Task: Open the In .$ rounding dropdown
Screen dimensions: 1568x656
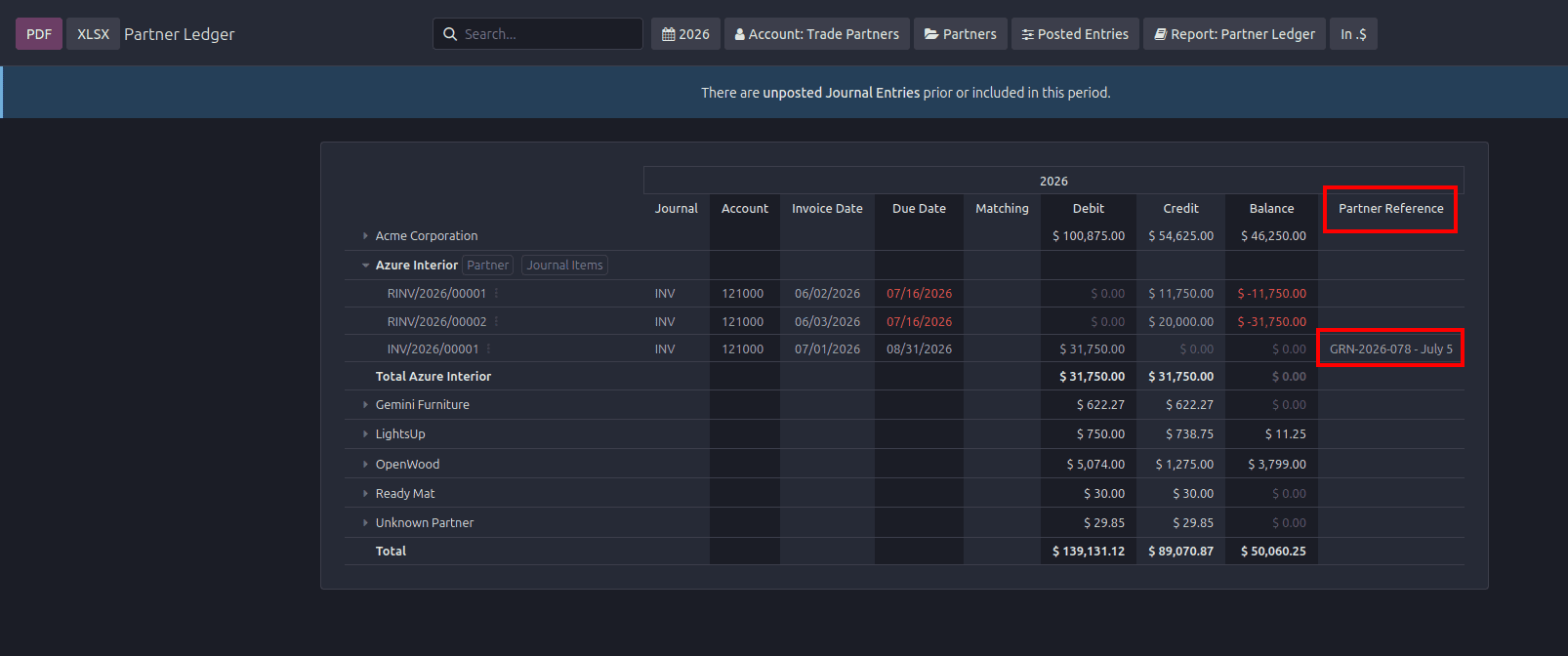Action: 1353,34
